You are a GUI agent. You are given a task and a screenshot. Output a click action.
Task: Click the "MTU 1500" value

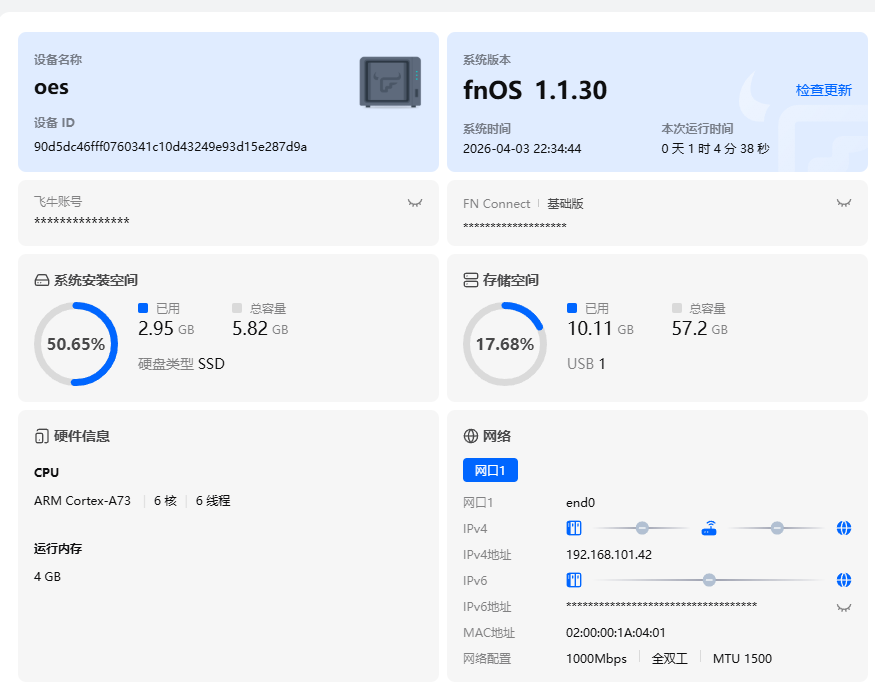coord(742,659)
